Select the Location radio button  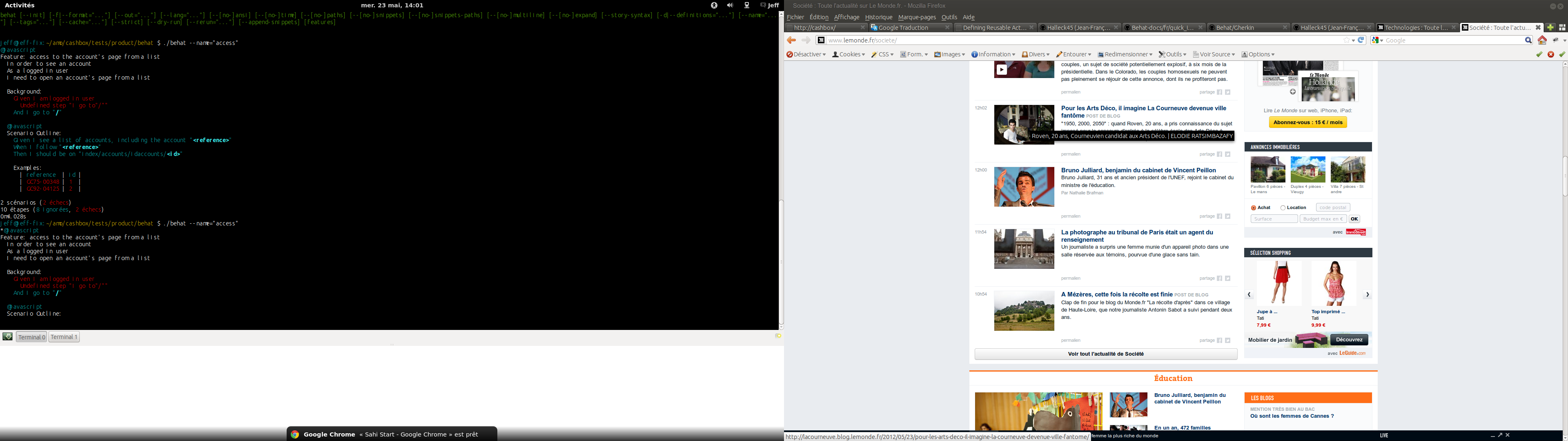(1283, 208)
